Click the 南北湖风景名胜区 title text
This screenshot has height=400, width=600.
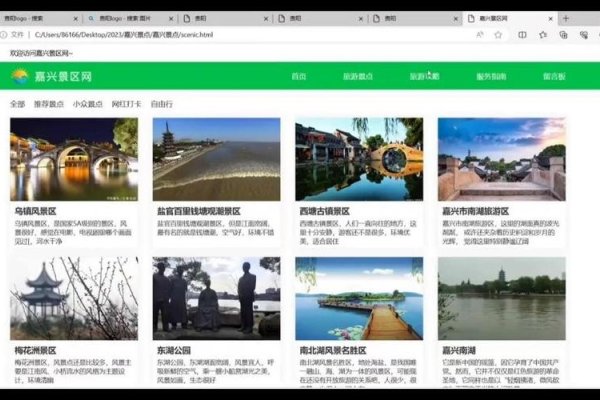(333, 350)
